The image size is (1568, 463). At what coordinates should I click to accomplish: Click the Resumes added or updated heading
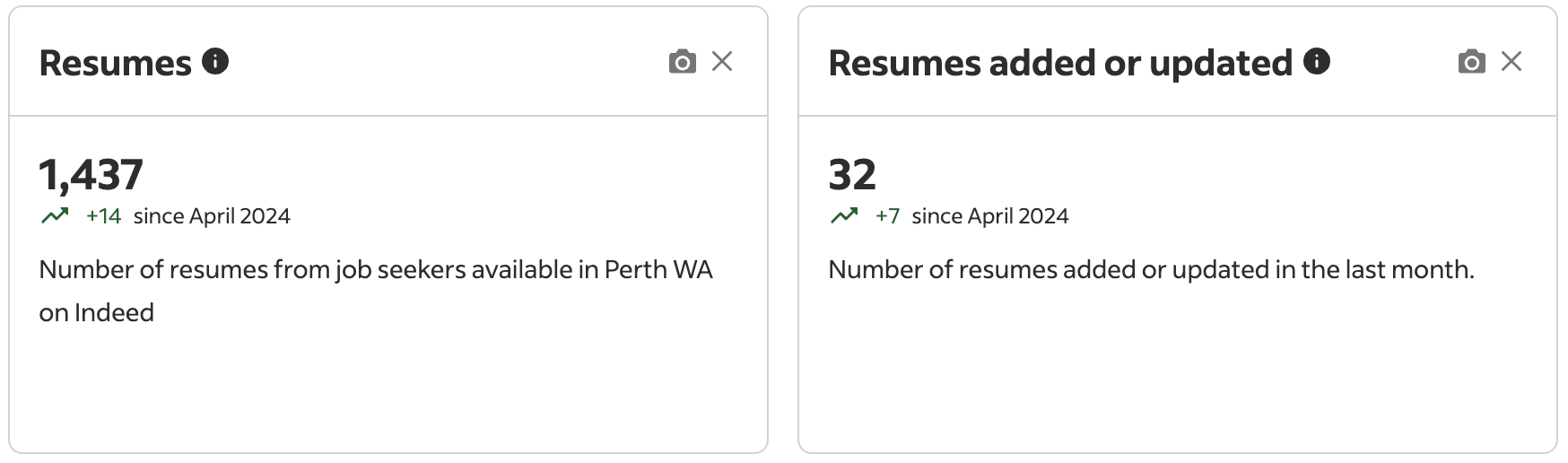click(x=1059, y=63)
